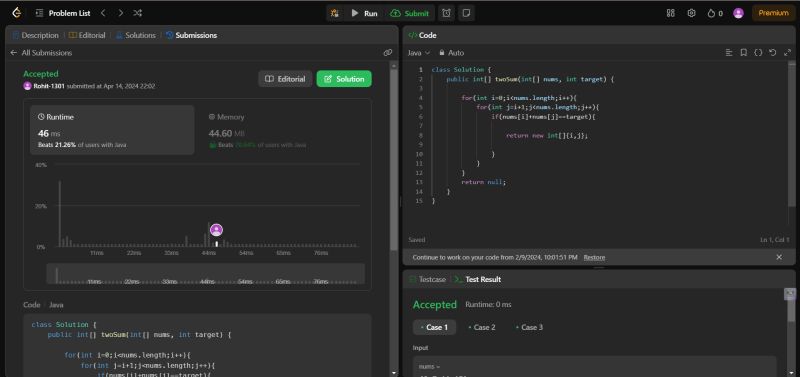
Task: View the streak flame counter
Action: (x=715, y=13)
